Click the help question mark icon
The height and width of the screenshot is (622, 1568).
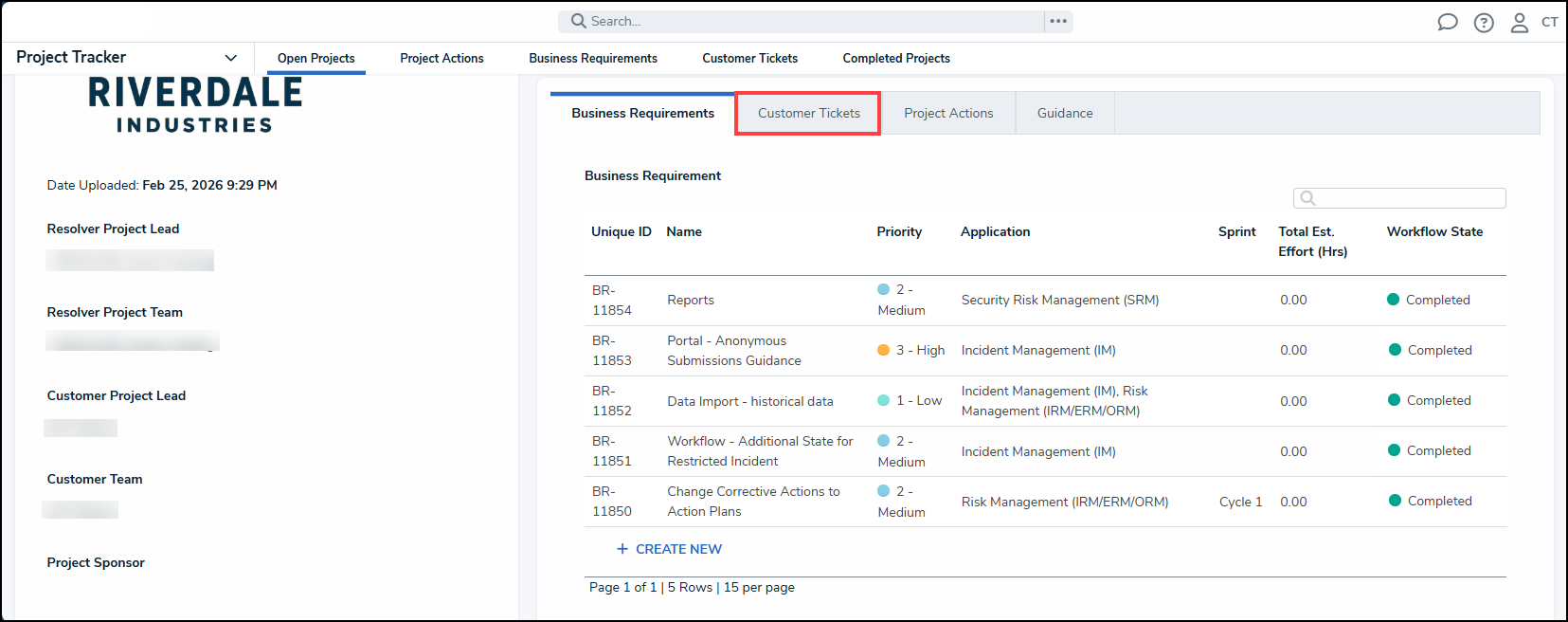(1484, 23)
